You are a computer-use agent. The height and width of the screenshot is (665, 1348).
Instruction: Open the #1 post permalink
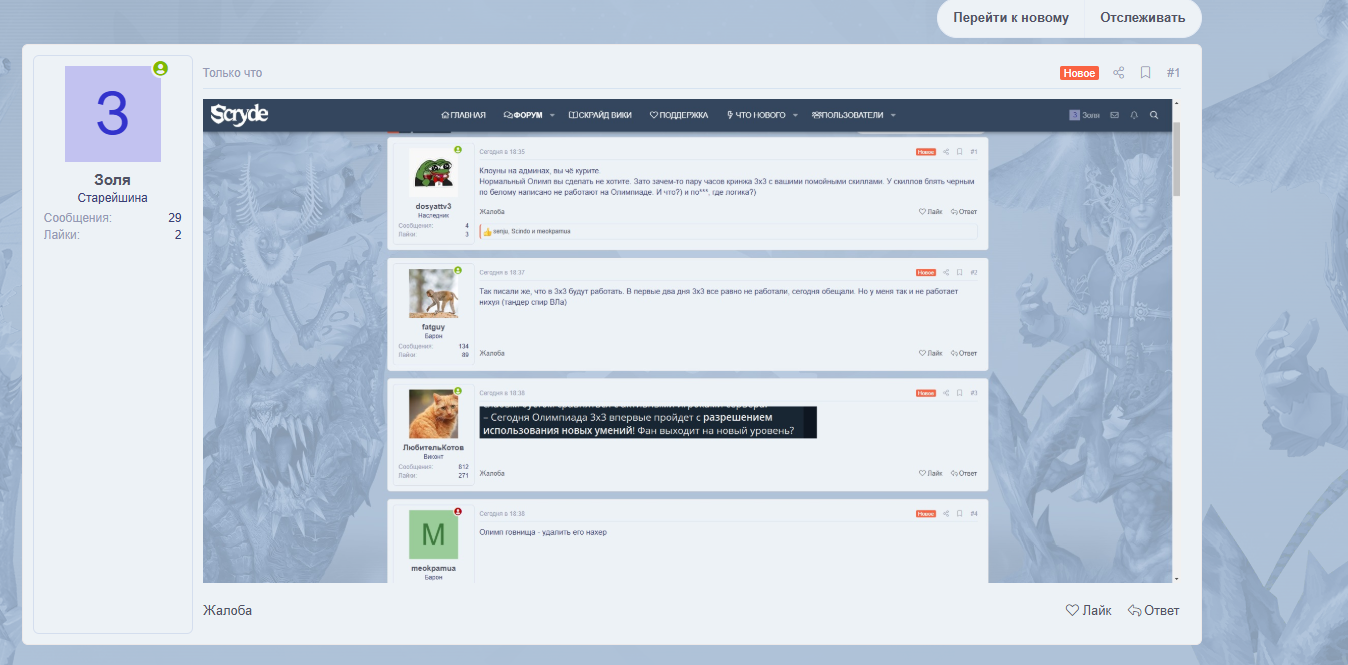tap(1173, 73)
